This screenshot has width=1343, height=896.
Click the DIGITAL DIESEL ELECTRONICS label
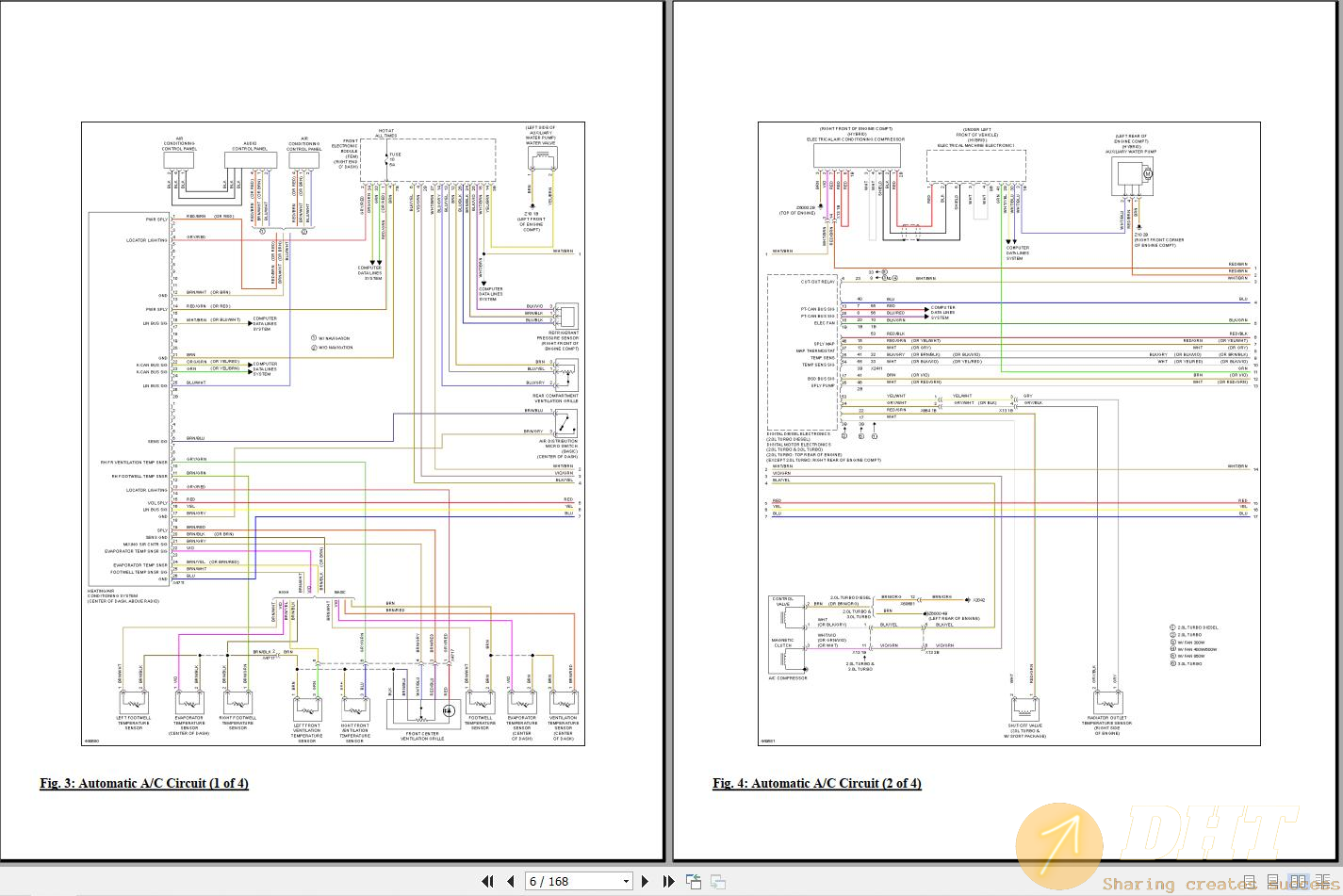click(799, 434)
